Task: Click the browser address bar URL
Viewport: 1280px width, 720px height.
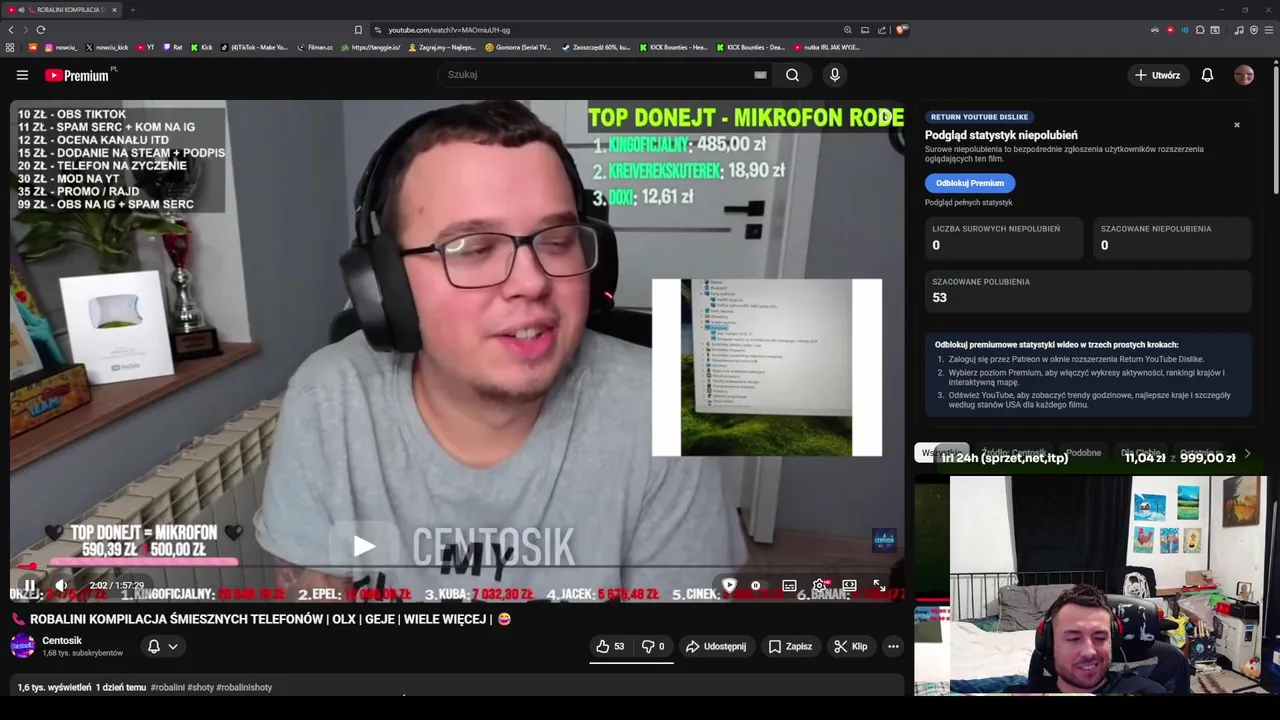Action: [449, 30]
